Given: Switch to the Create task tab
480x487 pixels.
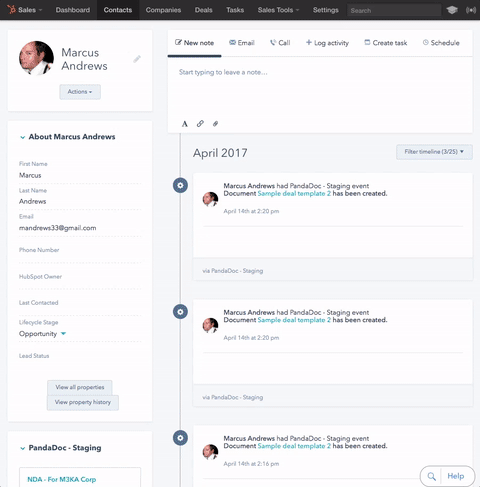Looking at the screenshot, I should (x=386, y=43).
